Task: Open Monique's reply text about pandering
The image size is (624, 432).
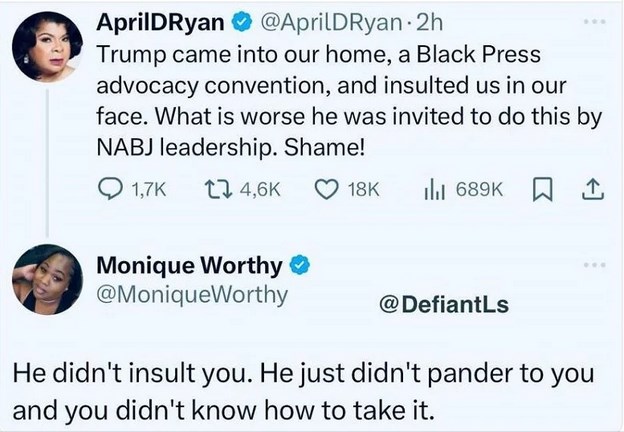Action: [300, 390]
